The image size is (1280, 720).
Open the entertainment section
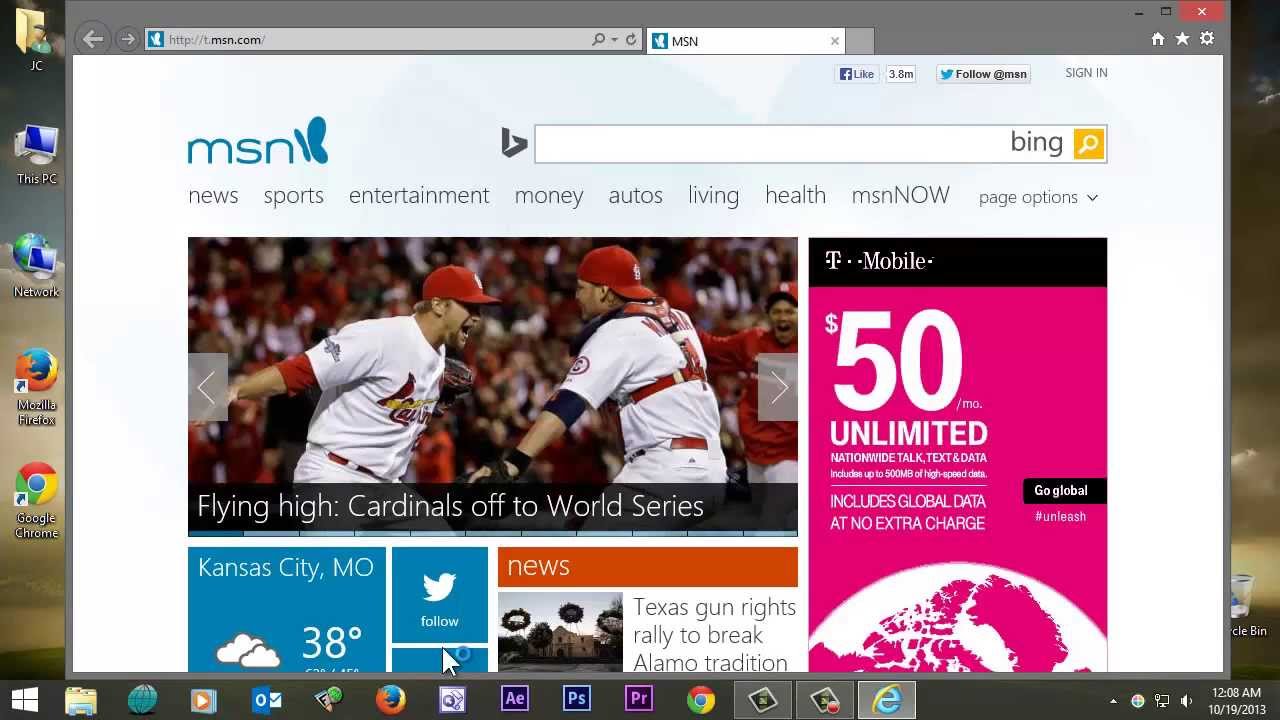419,195
